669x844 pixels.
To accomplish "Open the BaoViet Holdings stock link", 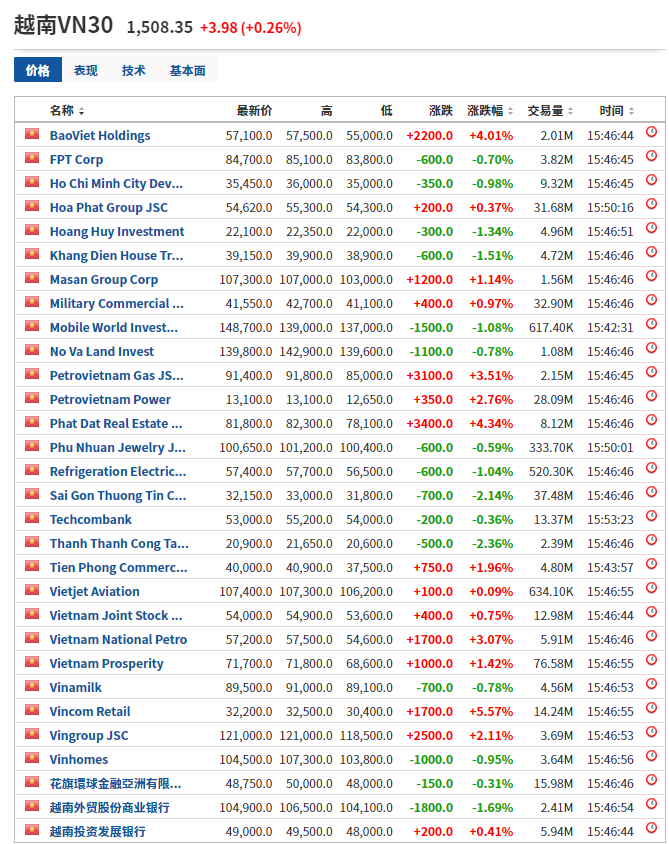I will (100, 136).
